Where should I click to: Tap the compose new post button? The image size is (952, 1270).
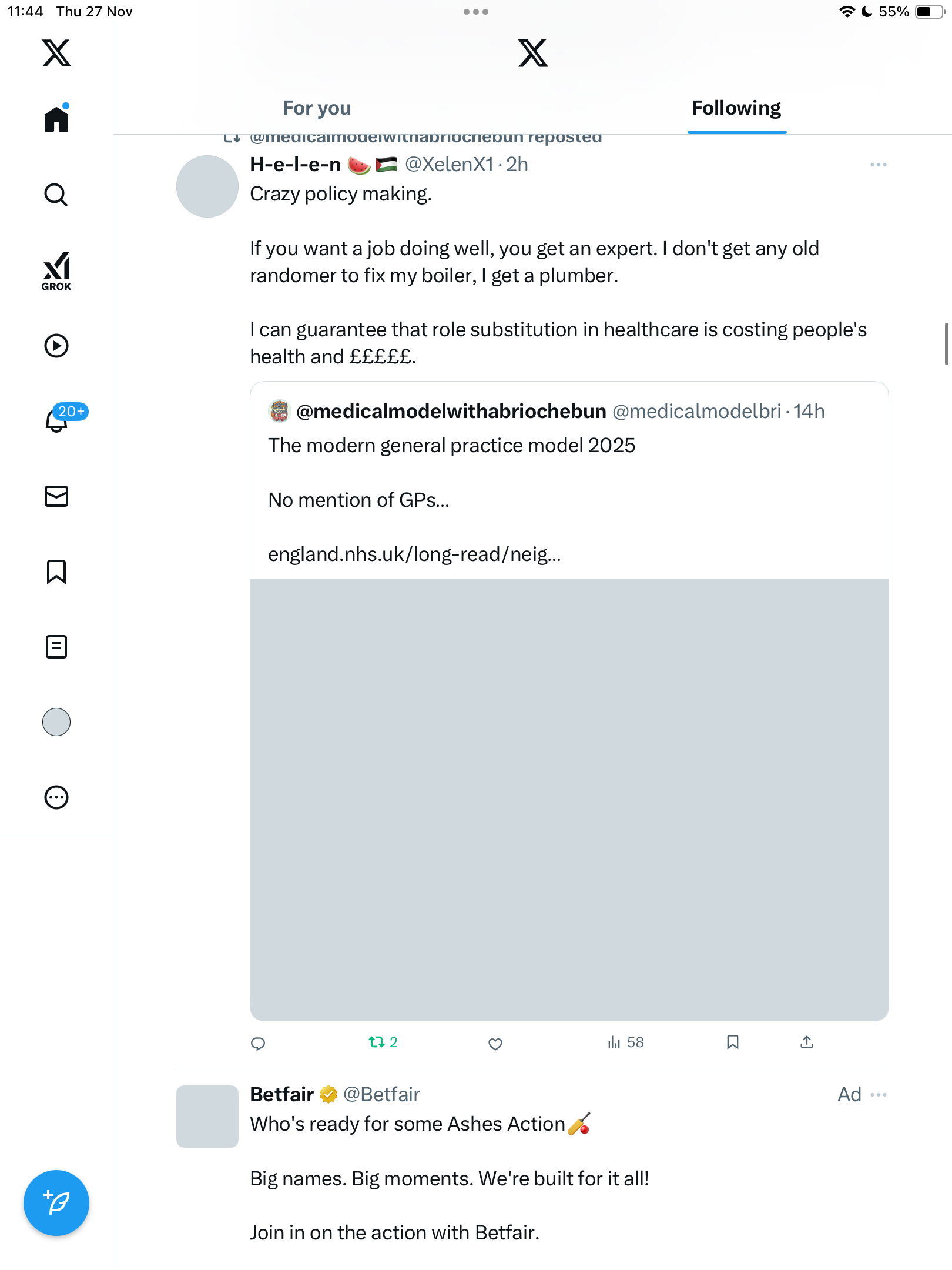56,1203
